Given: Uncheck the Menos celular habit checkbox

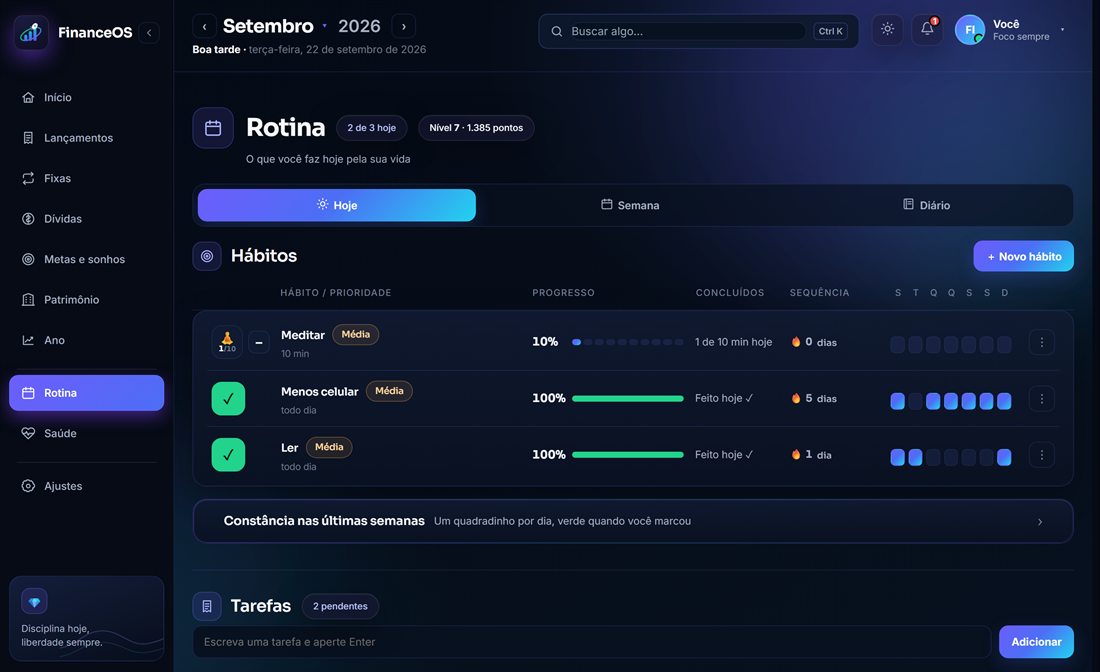Looking at the screenshot, I should (228, 398).
